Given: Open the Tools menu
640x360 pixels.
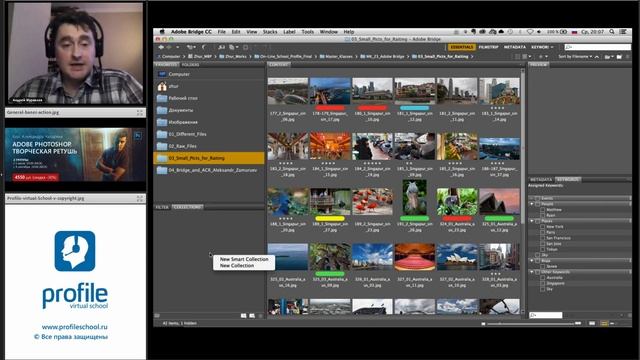Looking at the screenshot, I should click(x=308, y=31).
